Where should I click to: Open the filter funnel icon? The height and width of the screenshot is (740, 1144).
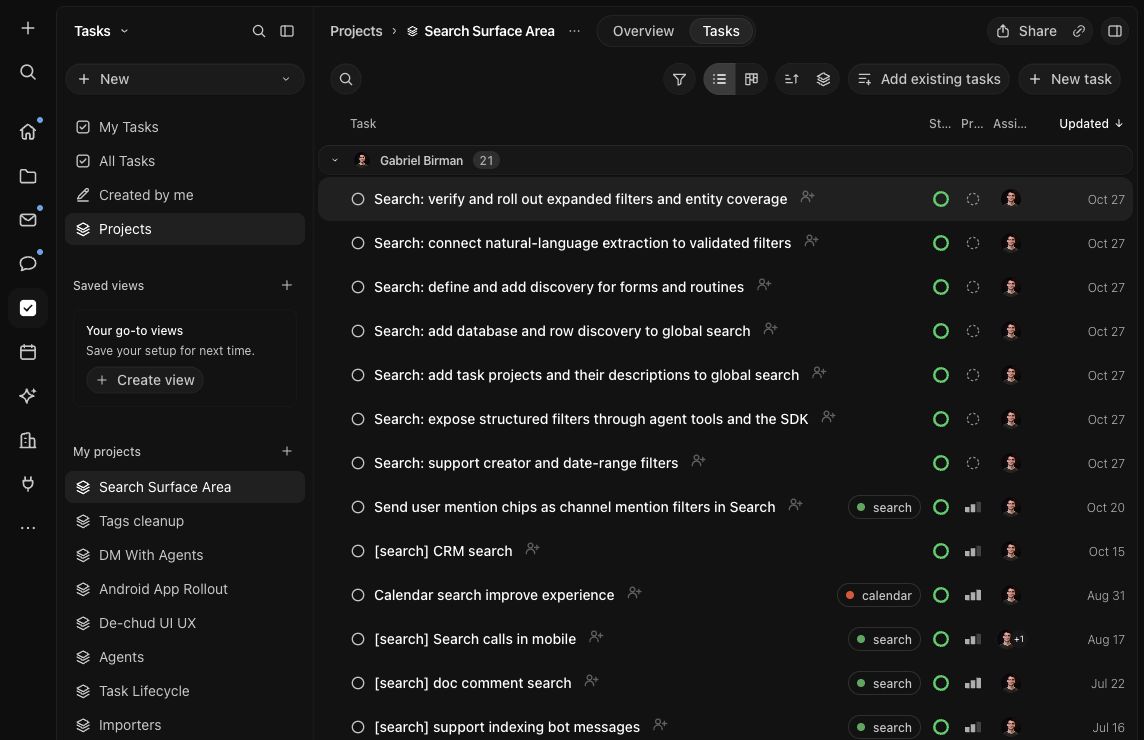click(x=679, y=79)
